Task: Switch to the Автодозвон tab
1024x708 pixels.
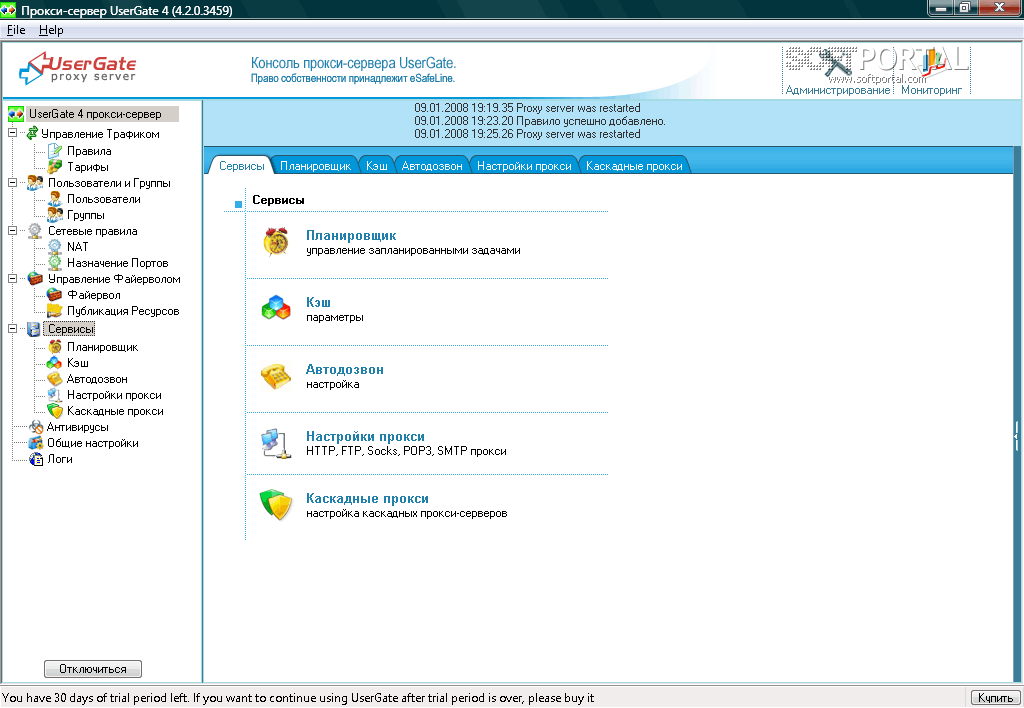Action: pyautogui.click(x=432, y=166)
